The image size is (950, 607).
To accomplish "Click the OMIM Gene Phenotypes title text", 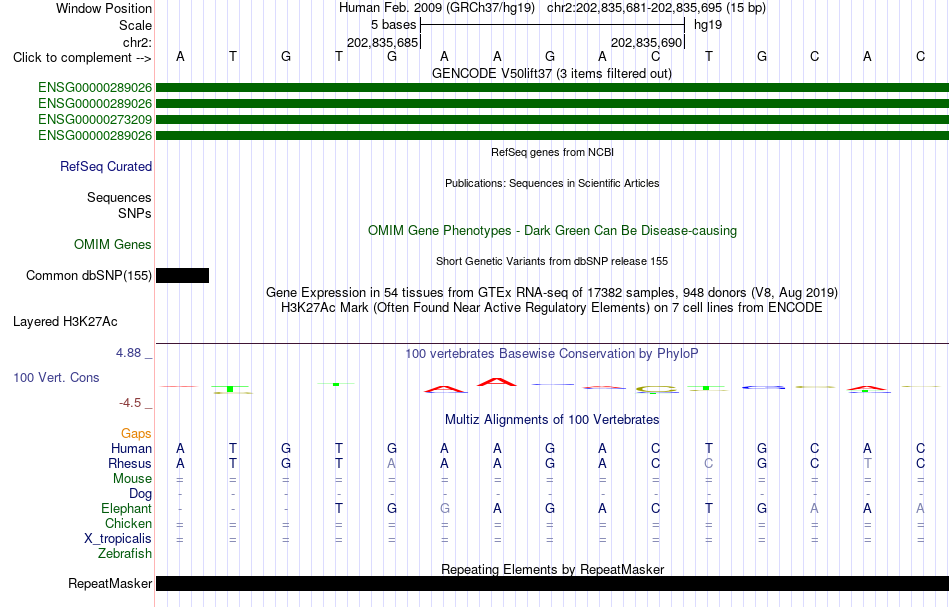I will pos(552,230).
